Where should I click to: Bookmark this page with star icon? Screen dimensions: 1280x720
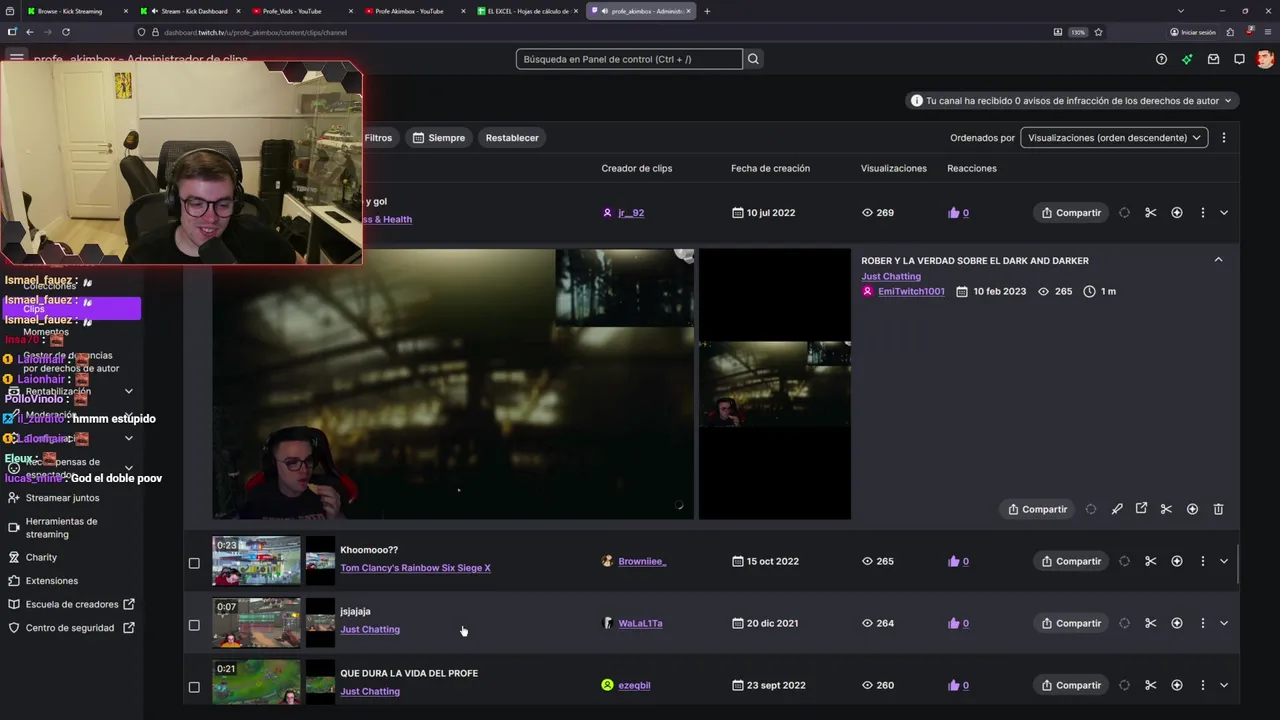tap(1098, 32)
